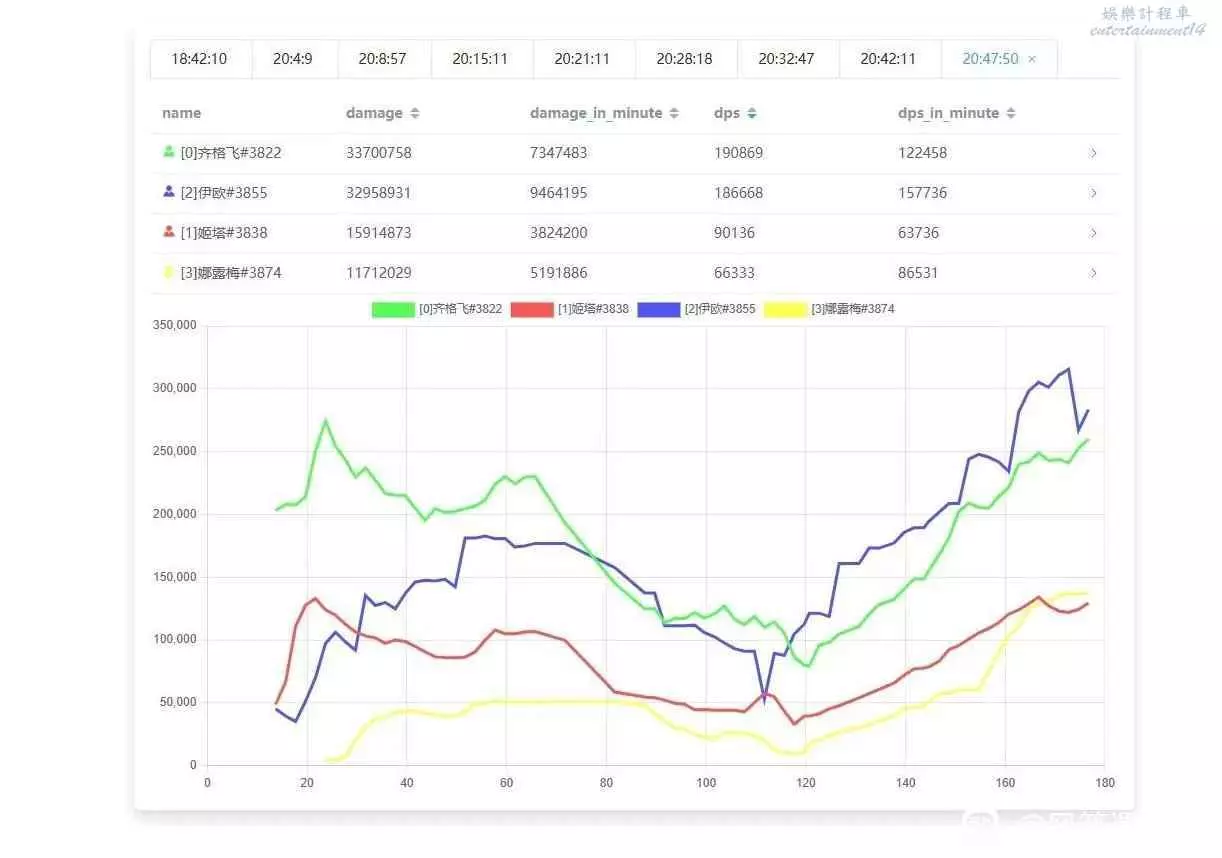Expand row details for 齐格飞#3822
The height and width of the screenshot is (858, 1222).
coord(1093,153)
